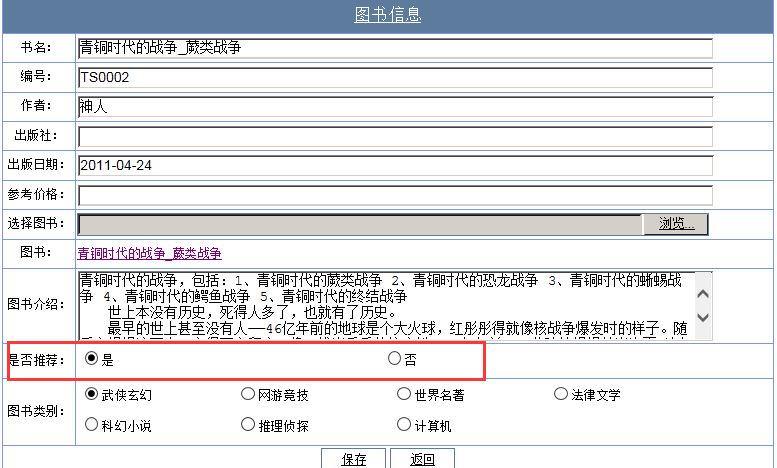Click the 图书介绍 scroll down arrow

[x=703, y=317]
